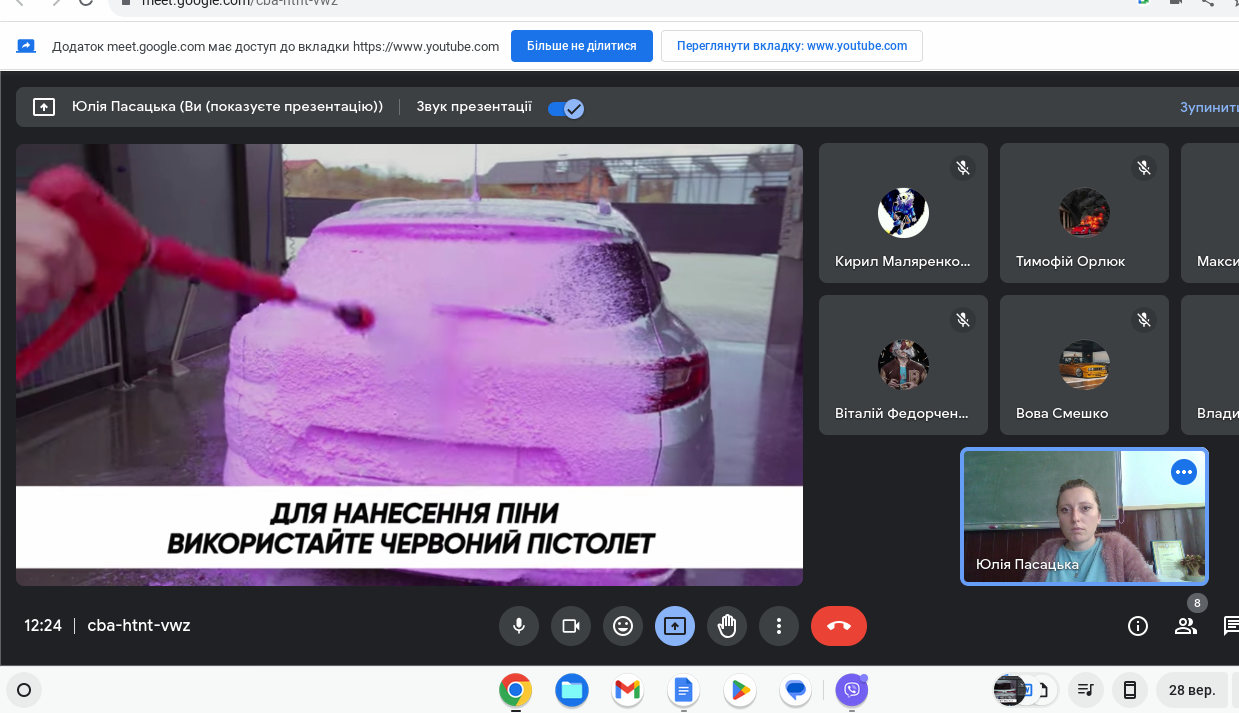This screenshot has height=713, width=1239.
Task: Open Chrome from the shelf
Action: (516, 690)
